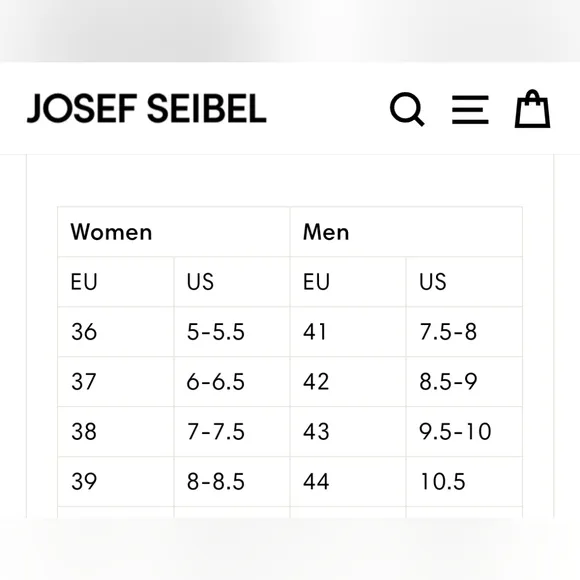Click the JOSEF SEIBEL logo
Viewport: 580px width, 580px height.
[146, 108]
